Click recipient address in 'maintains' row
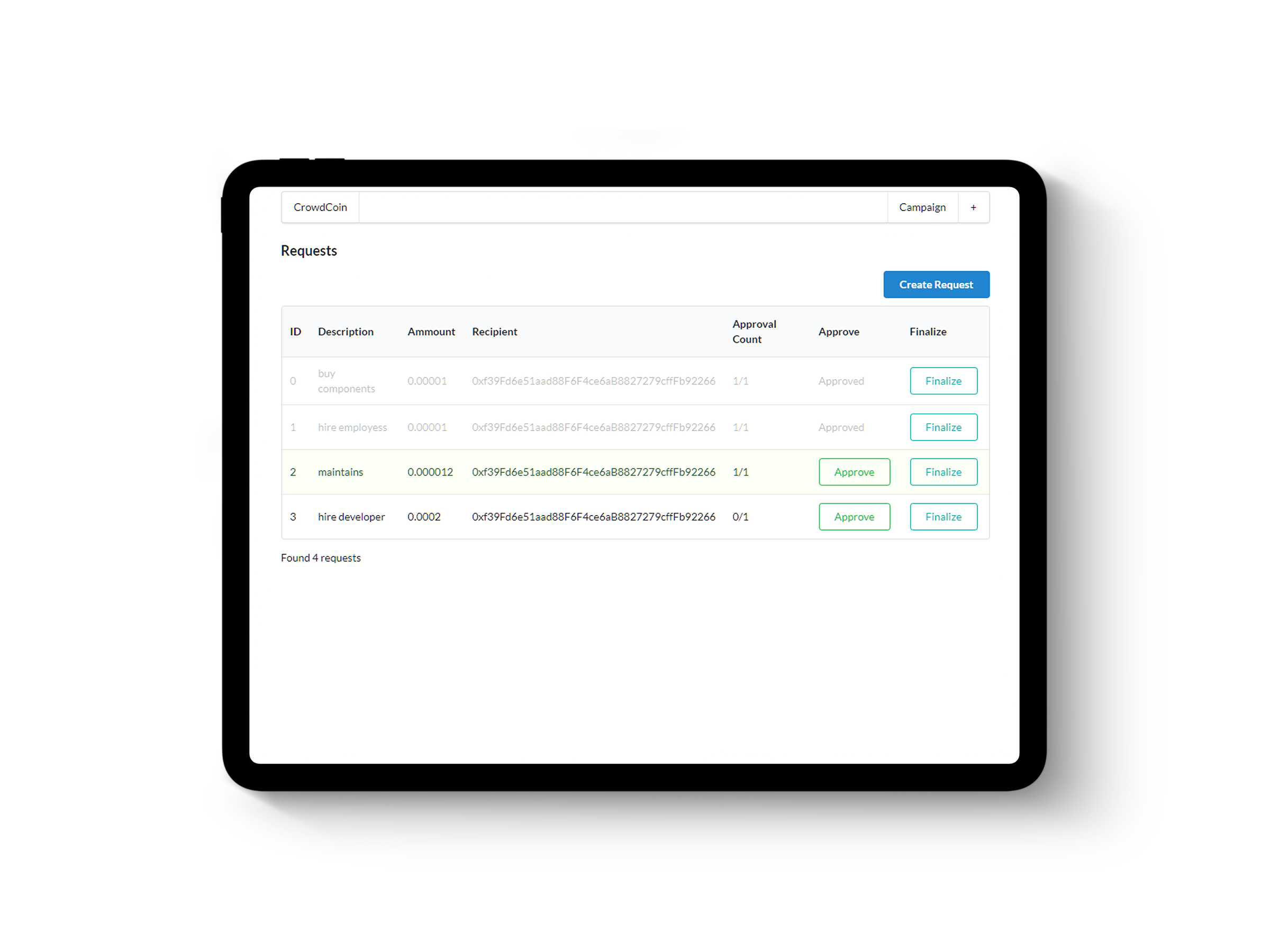The image size is (1270, 952). pos(594,472)
